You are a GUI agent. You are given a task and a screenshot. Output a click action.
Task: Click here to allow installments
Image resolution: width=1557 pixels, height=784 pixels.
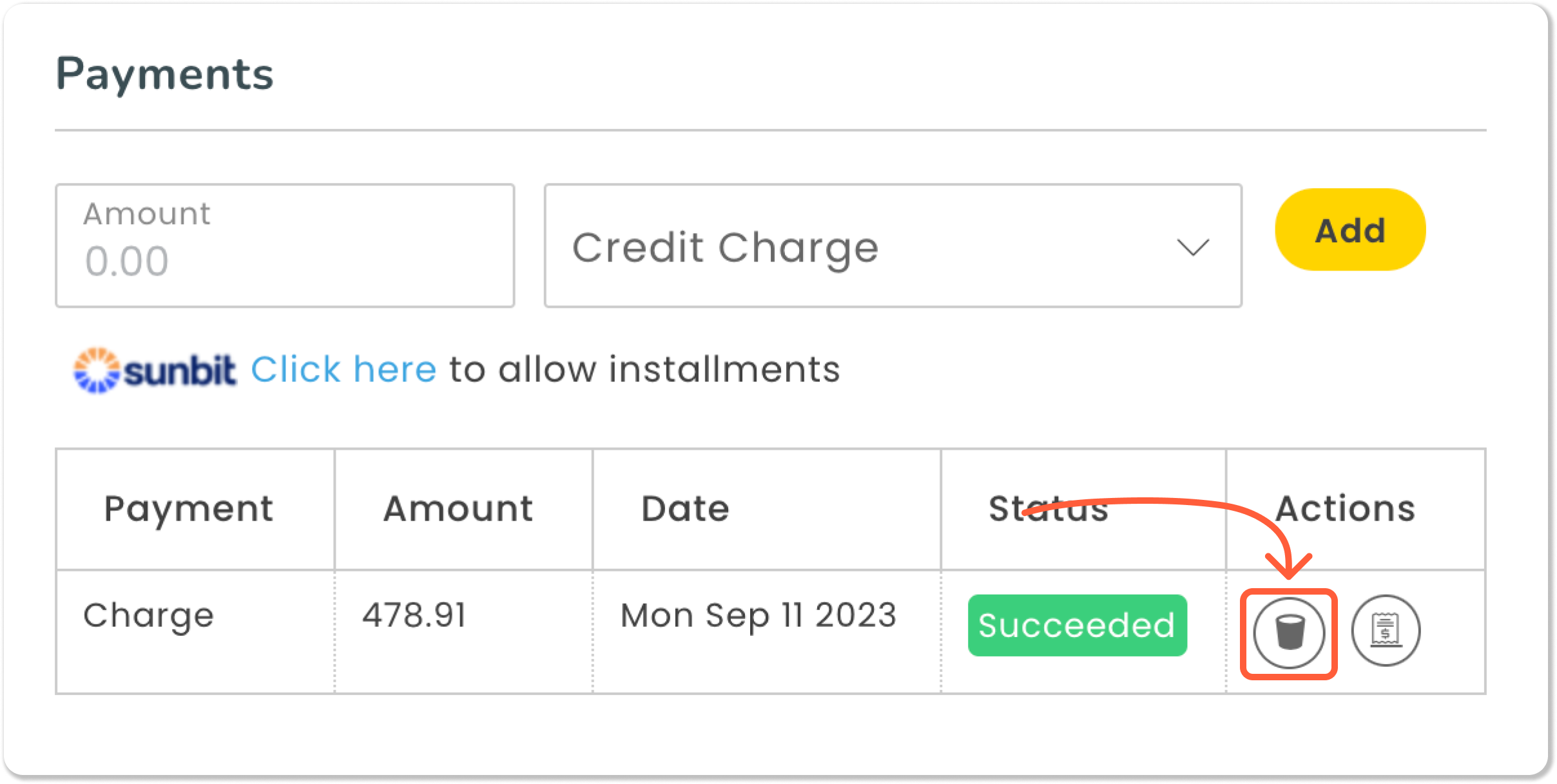(x=345, y=369)
